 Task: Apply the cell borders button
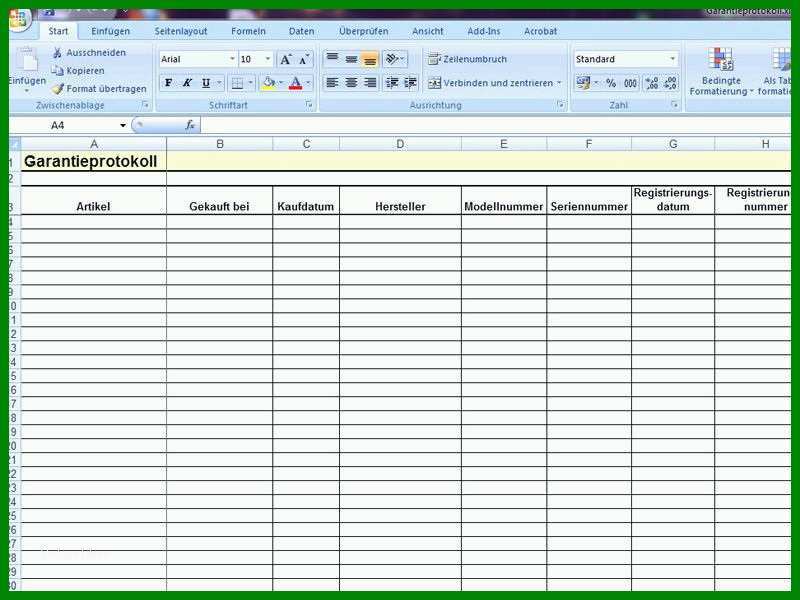coord(237,83)
